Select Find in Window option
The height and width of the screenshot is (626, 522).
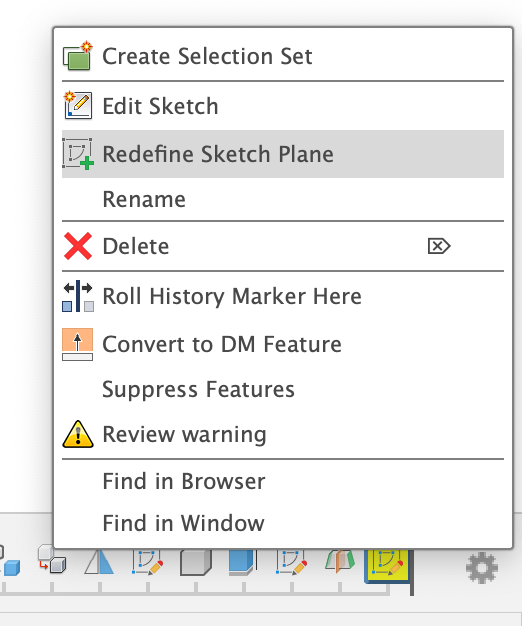[283, 523]
